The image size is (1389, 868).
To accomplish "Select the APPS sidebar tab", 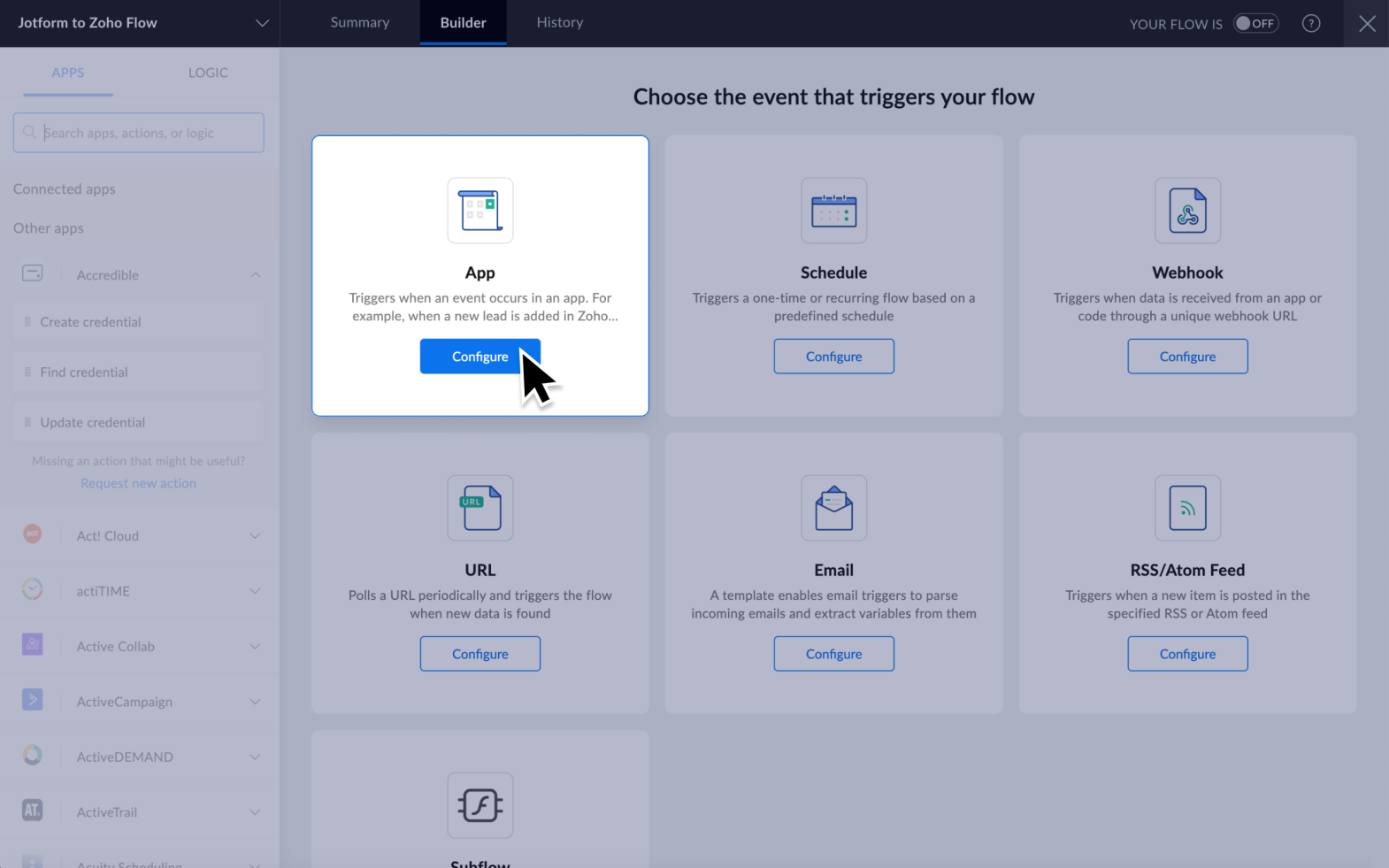I will [x=68, y=73].
